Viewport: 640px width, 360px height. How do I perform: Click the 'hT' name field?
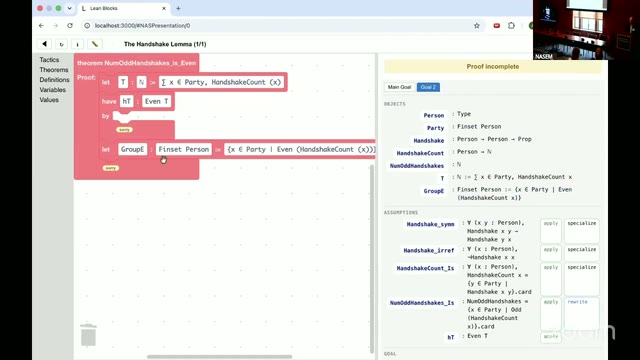[127, 101]
